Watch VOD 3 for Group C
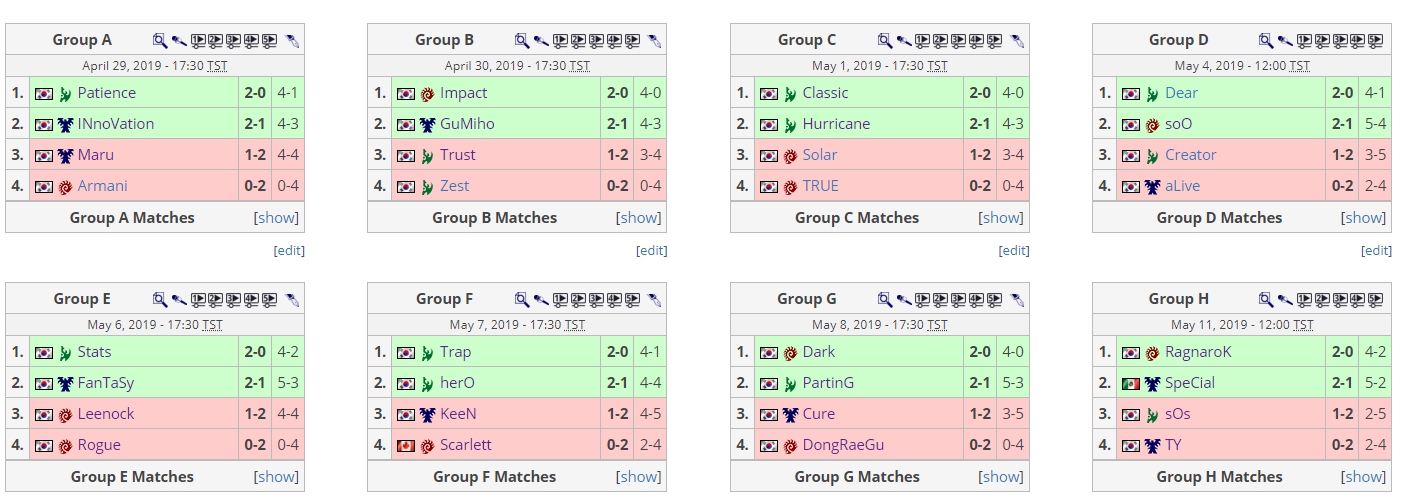The width and height of the screenshot is (1404, 500). pyautogui.click(x=958, y=41)
